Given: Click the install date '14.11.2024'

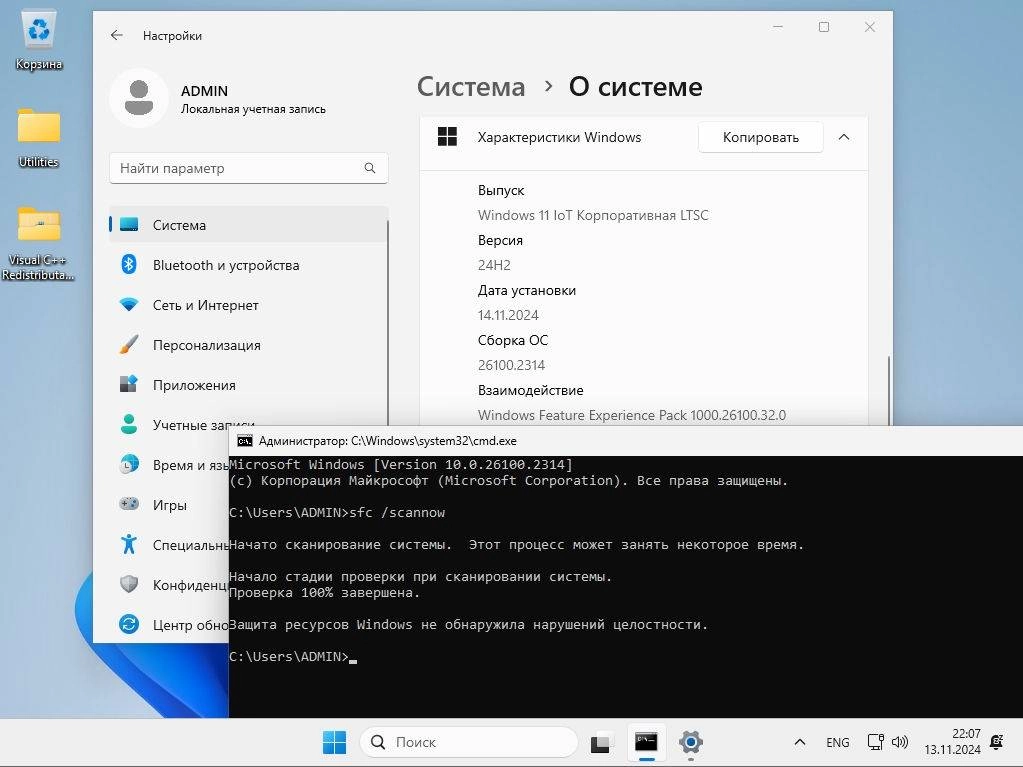Looking at the screenshot, I should pos(508,315).
